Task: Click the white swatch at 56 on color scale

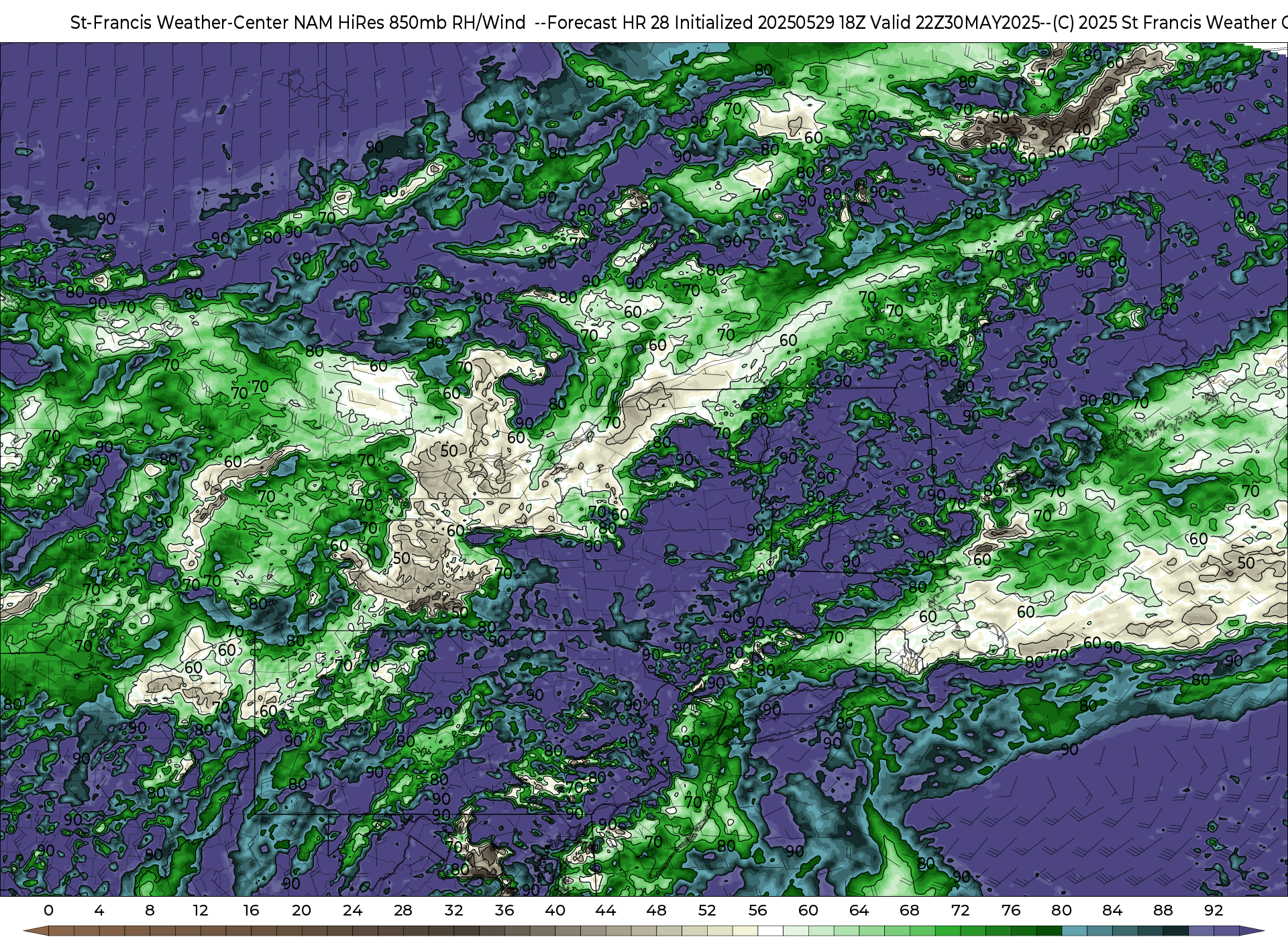Action: 770,931
